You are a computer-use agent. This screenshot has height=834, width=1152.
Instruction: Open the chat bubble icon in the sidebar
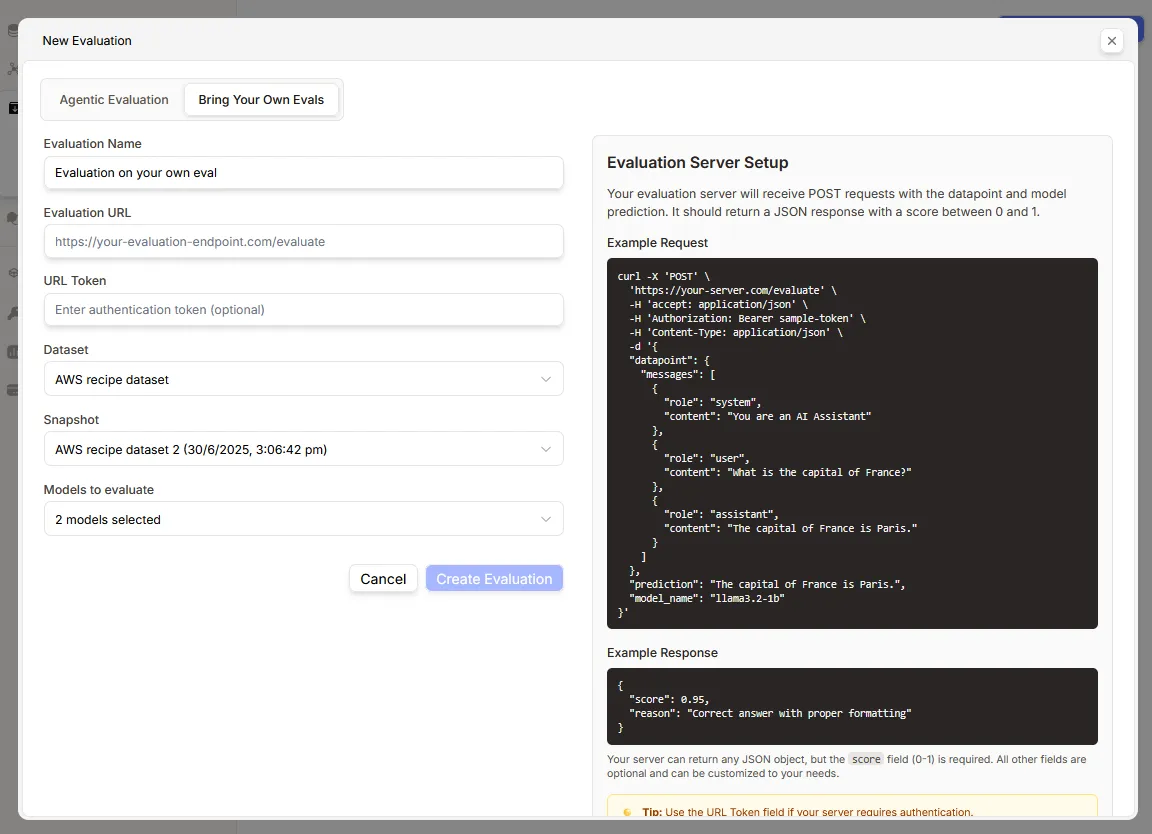[13, 218]
